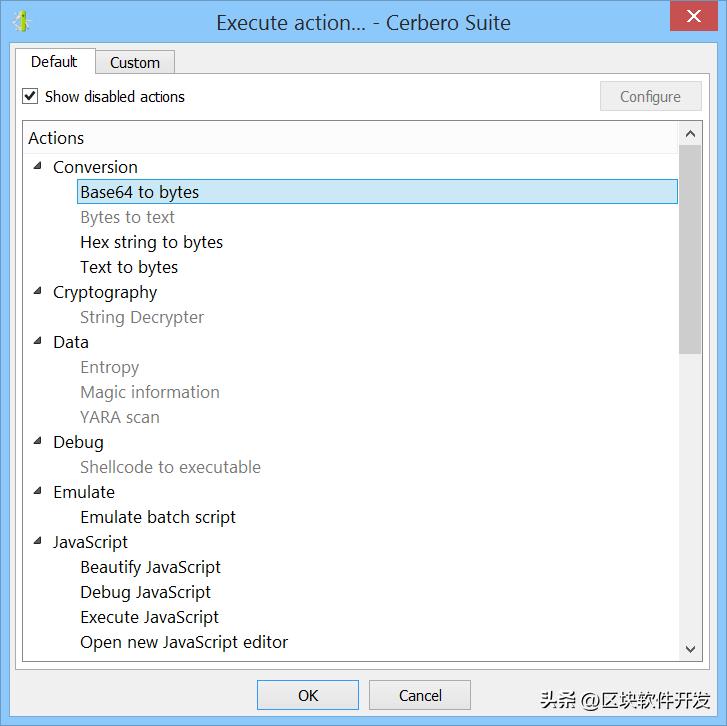Select the Entropy action
Screen dimensions: 727x726
[109, 367]
